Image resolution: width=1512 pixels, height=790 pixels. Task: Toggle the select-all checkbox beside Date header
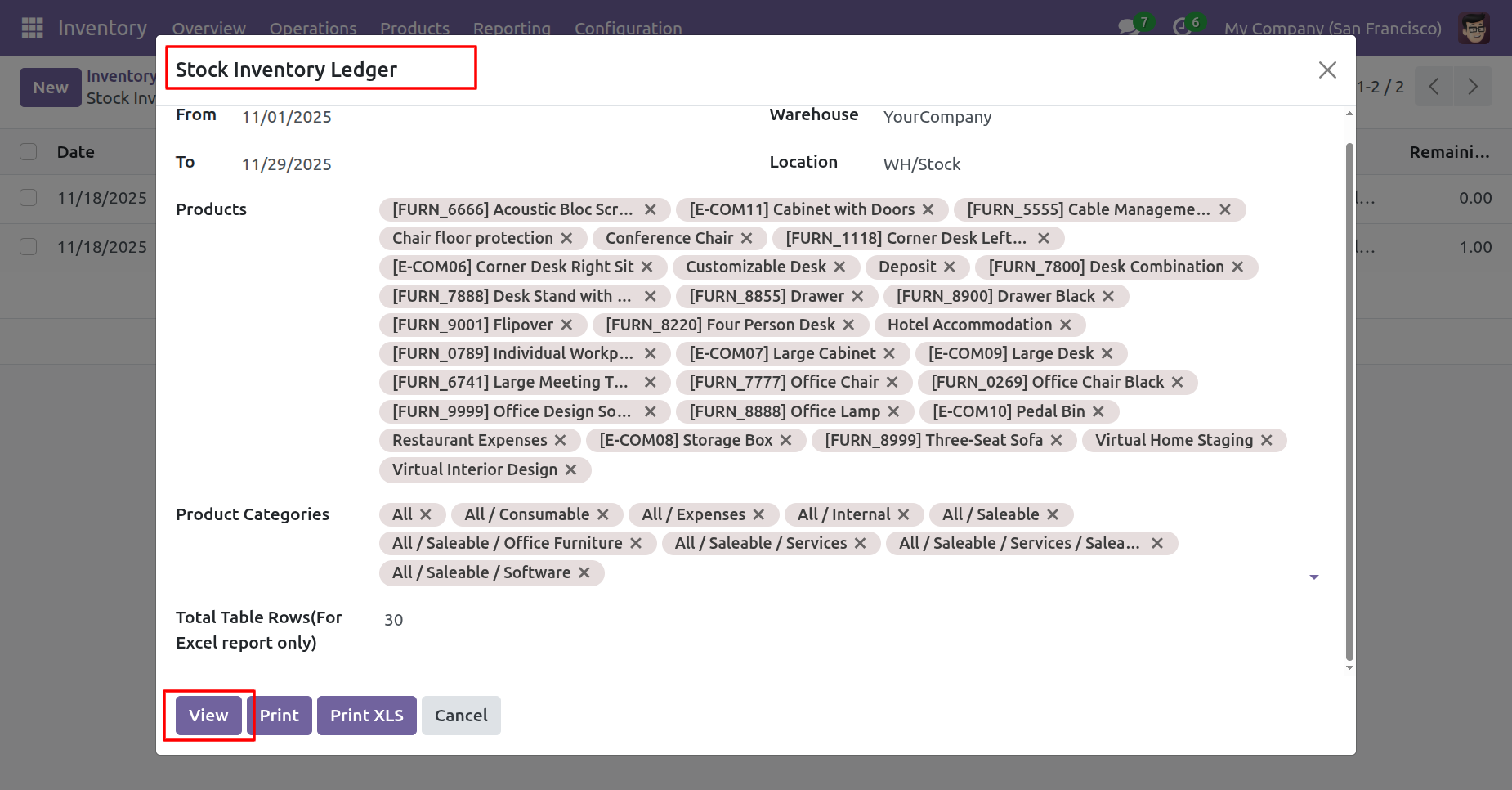point(29,152)
